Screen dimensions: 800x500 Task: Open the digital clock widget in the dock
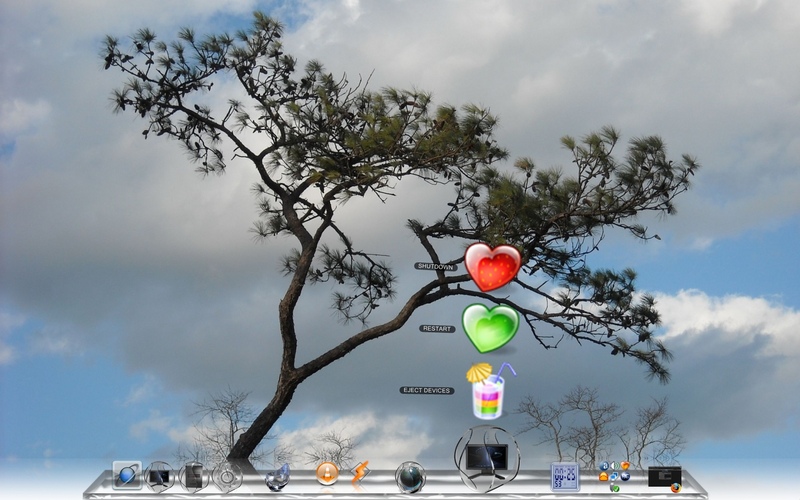tap(565, 477)
